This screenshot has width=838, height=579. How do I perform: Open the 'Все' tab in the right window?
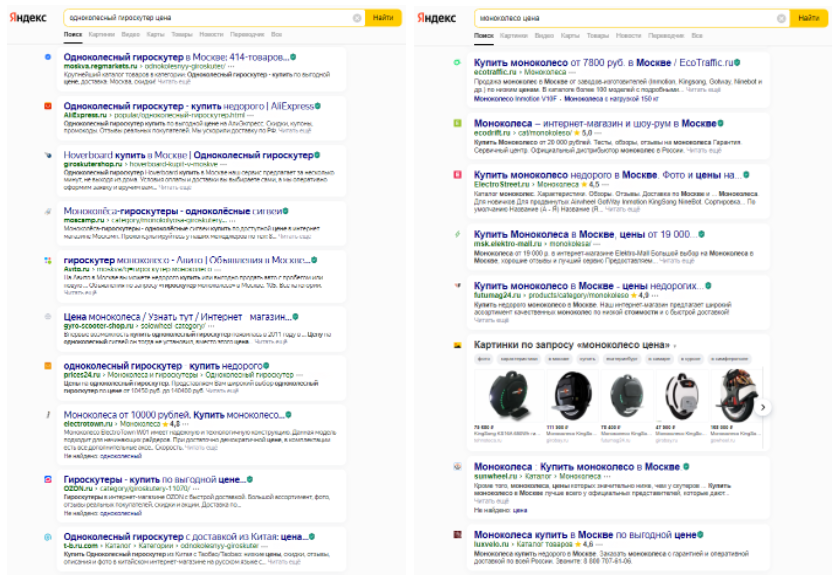697,36
